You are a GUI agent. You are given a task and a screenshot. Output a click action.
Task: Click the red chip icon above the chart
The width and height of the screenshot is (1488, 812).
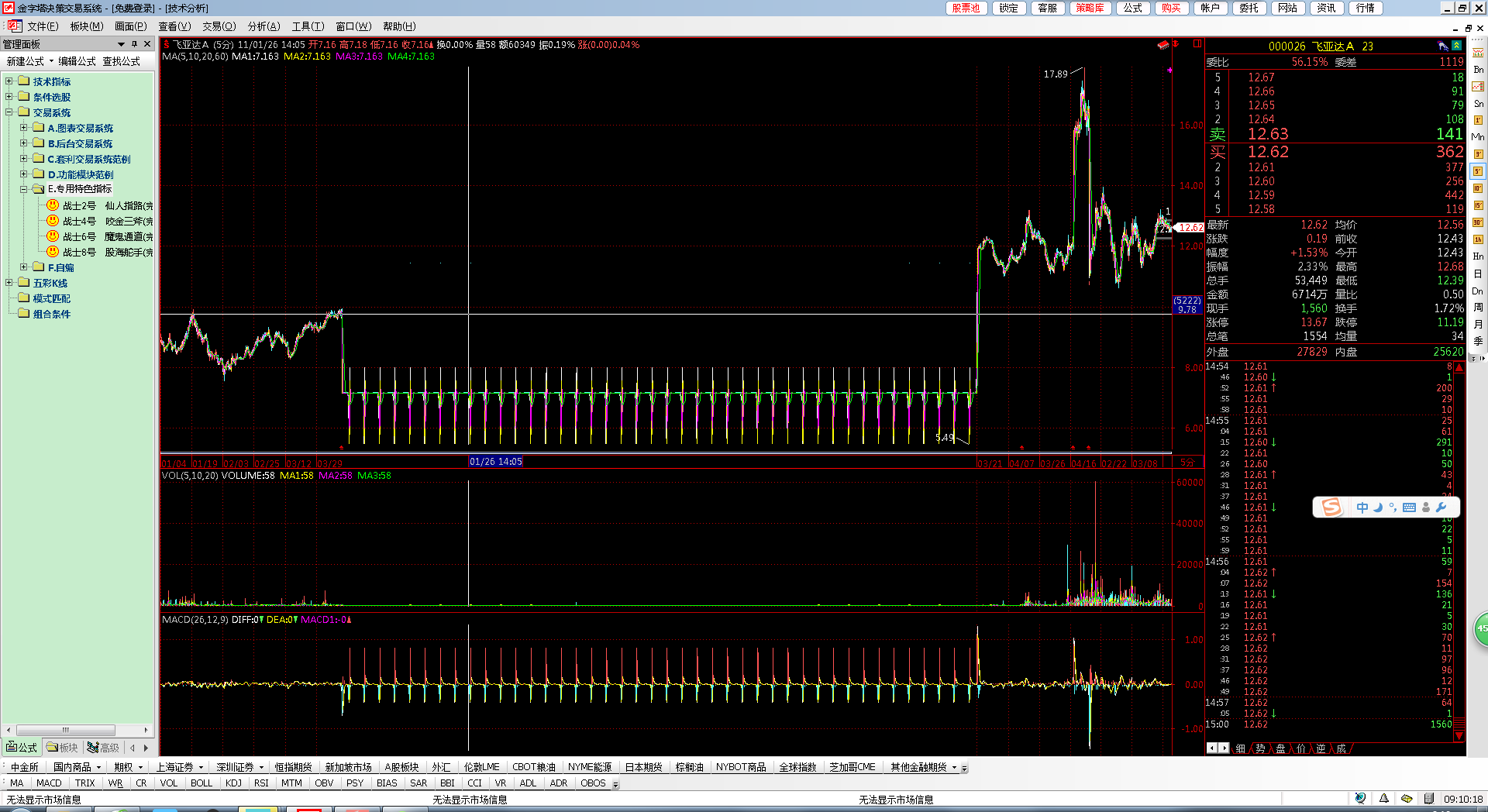click(1162, 44)
